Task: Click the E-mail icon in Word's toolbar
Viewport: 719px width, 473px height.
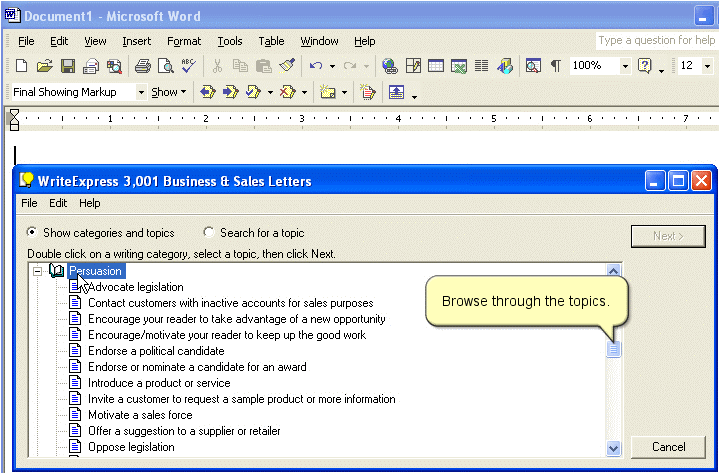Action: click(91, 66)
